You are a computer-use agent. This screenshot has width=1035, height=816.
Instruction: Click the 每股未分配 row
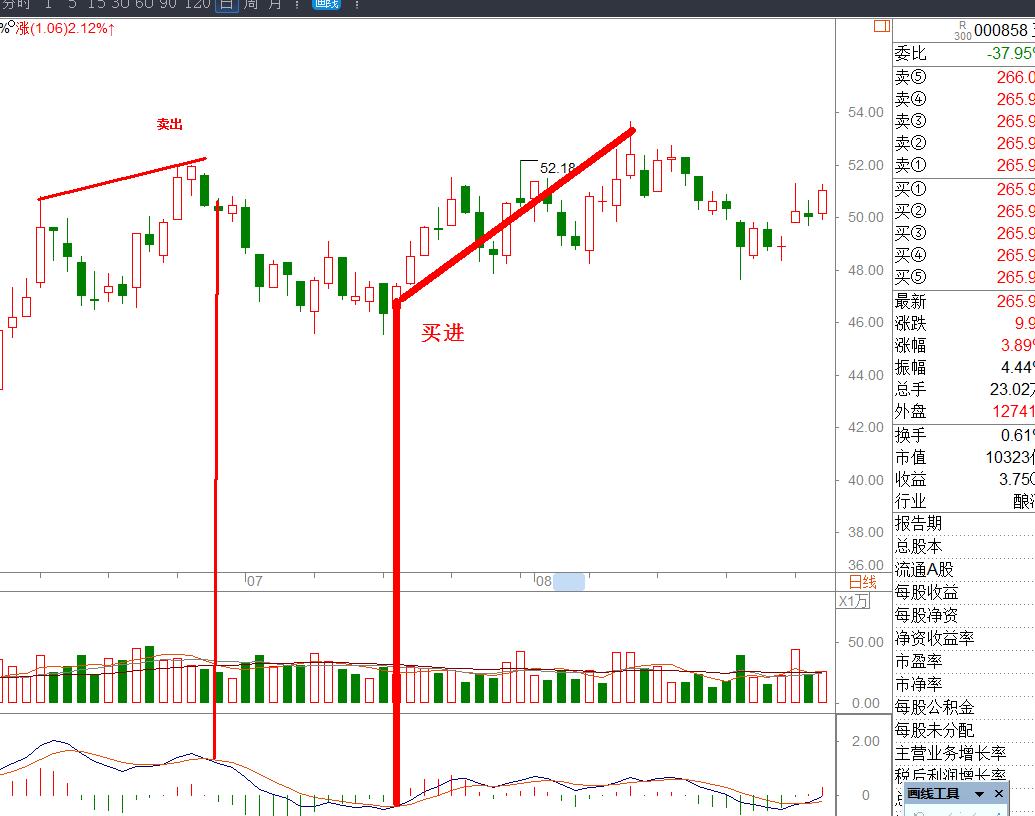tap(964, 730)
